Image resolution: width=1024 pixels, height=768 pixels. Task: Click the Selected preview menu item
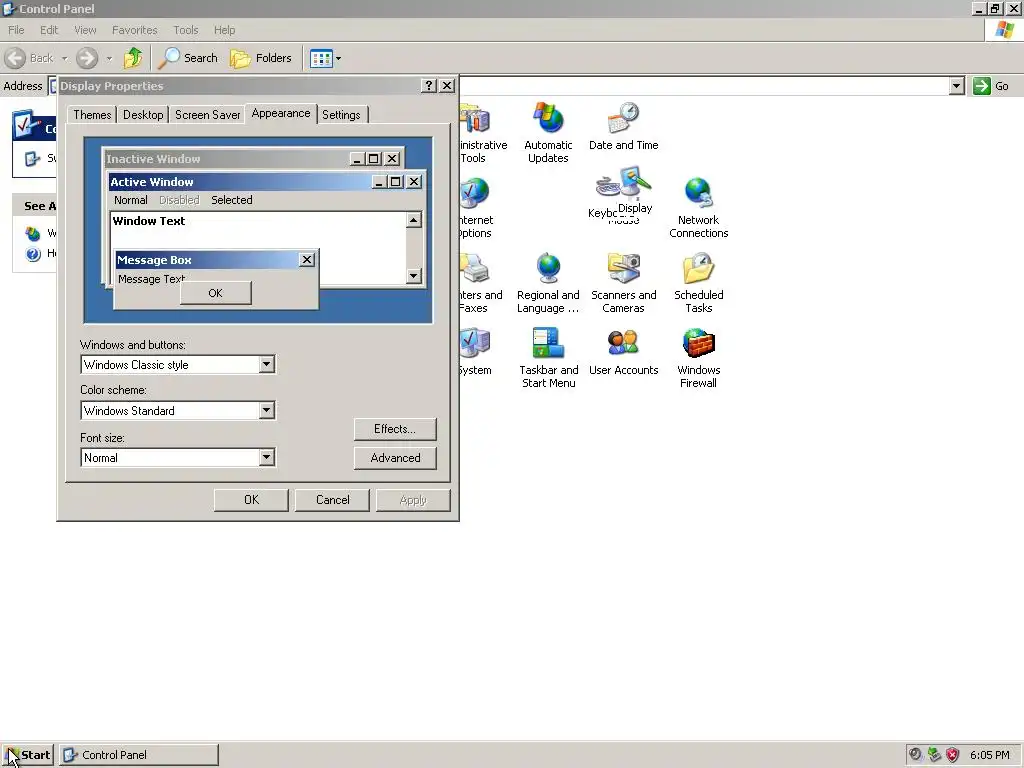coord(232,200)
